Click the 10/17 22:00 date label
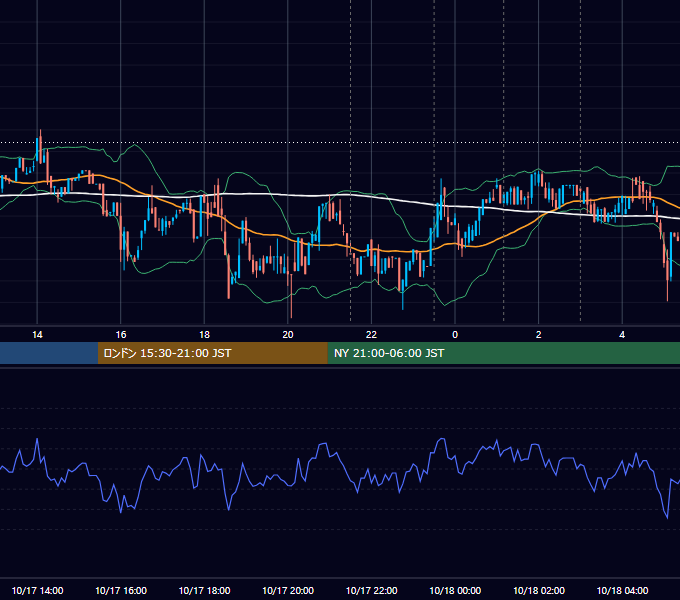Image resolution: width=680 pixels, height=600 pixels. click(371, 590)
